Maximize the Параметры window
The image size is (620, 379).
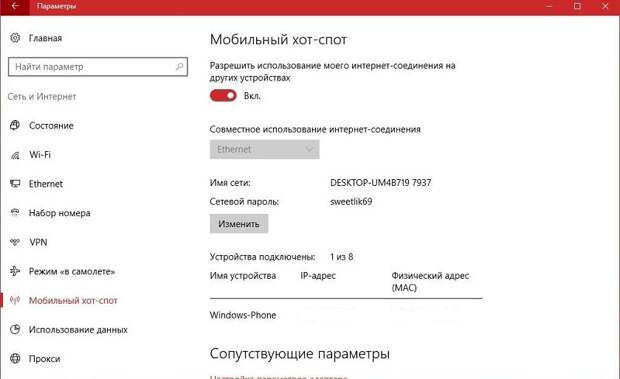[577, 6]
